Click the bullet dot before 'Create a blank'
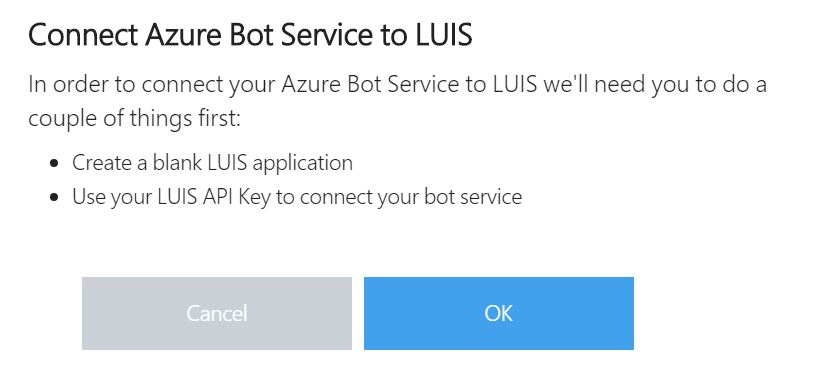Image resolution: width=826 pixels, height=387 pixels. [54, 163]
